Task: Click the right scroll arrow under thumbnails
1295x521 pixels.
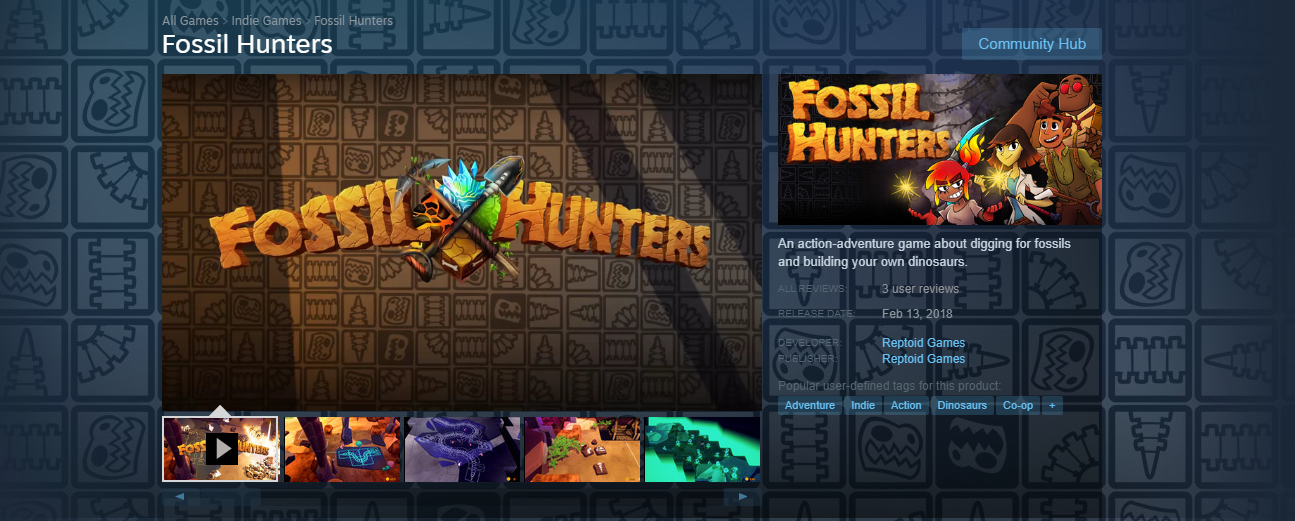Action: [742, 497]
